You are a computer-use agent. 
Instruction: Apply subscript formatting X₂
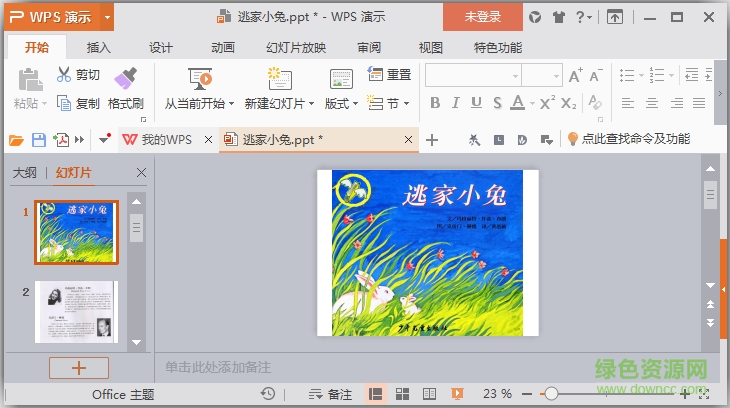pyautogui.click(x=568, y=103)
